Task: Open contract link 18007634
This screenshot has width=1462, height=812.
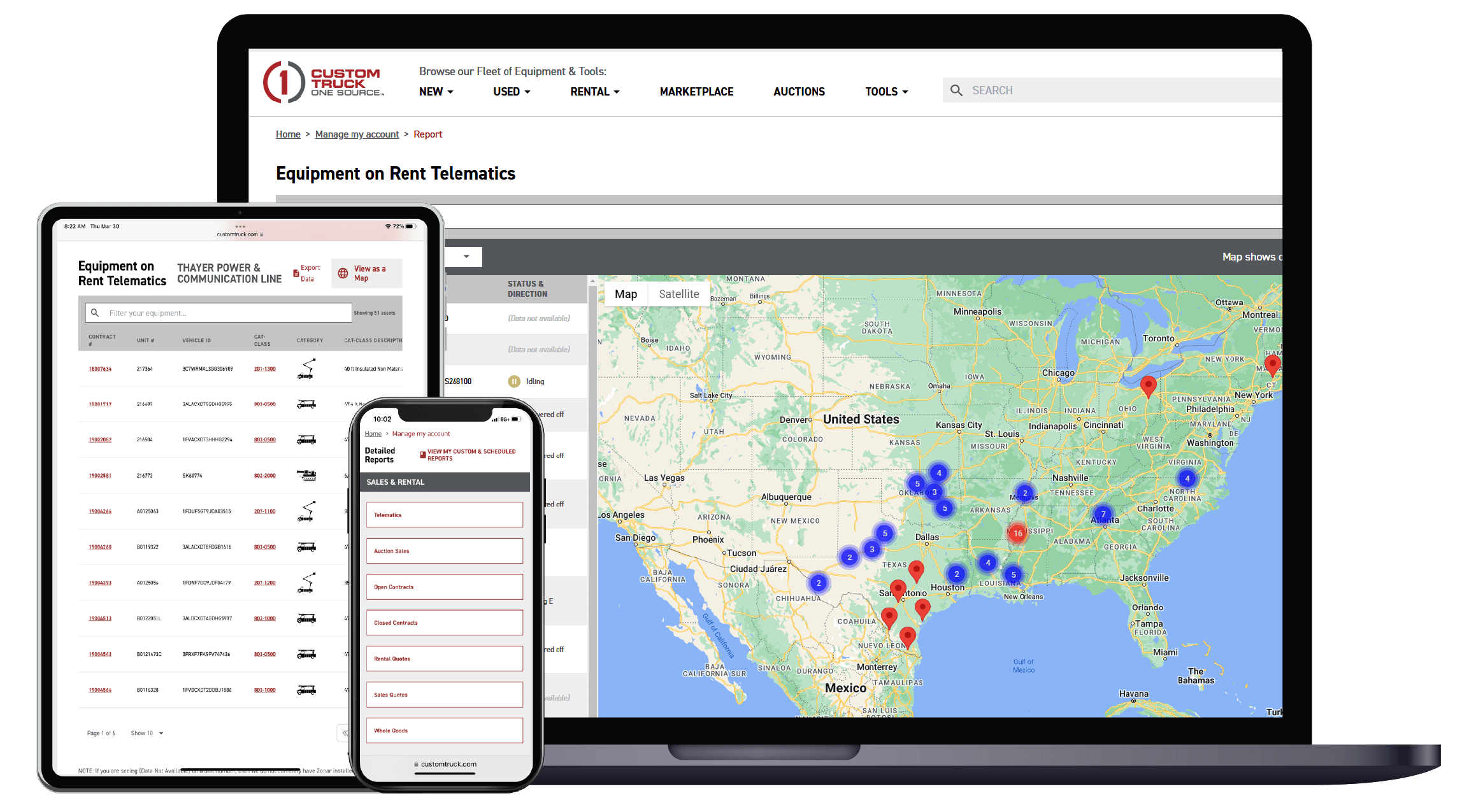Action: (x=100, y=369)
